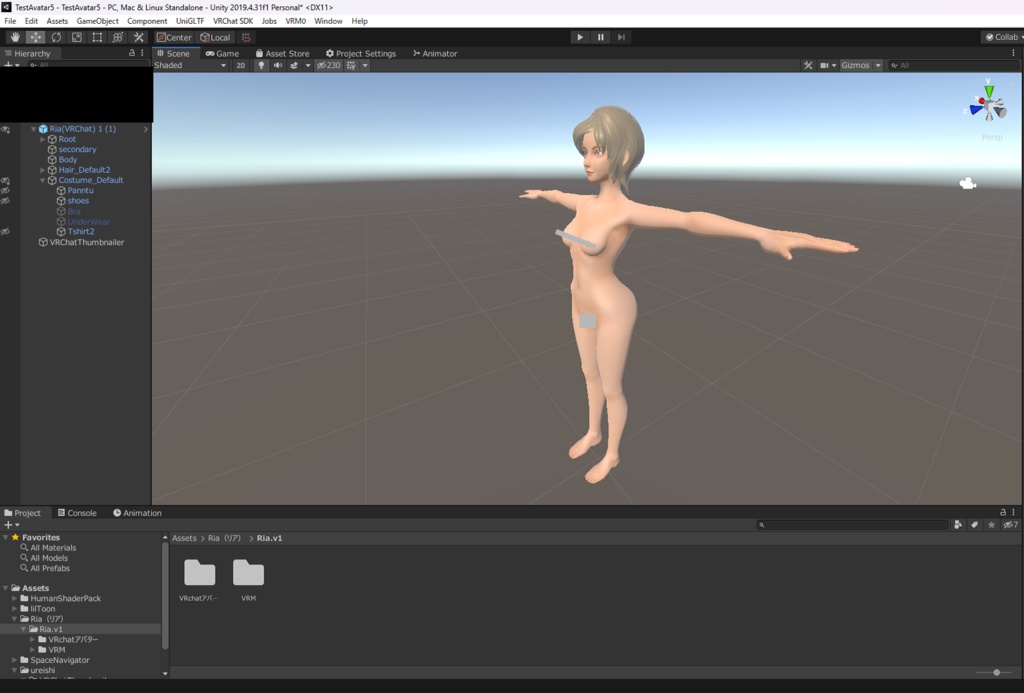Select the Hand tool in the toolbar
Screen dimensions: 1024x693
[15, 37]
